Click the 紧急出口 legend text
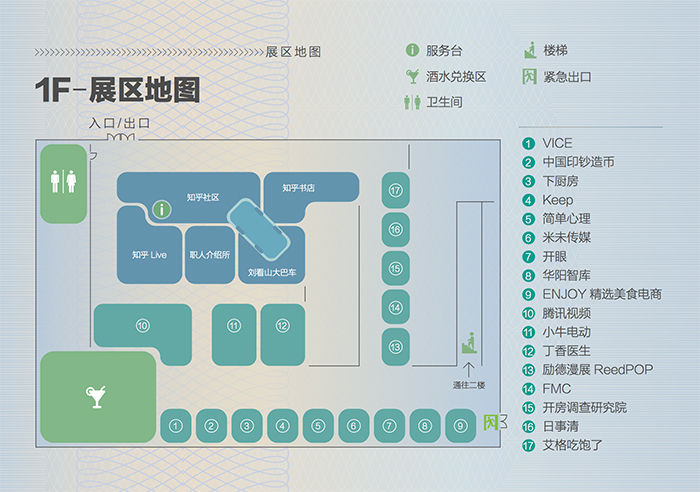700x492 pixels. click(x=567, y=77)
